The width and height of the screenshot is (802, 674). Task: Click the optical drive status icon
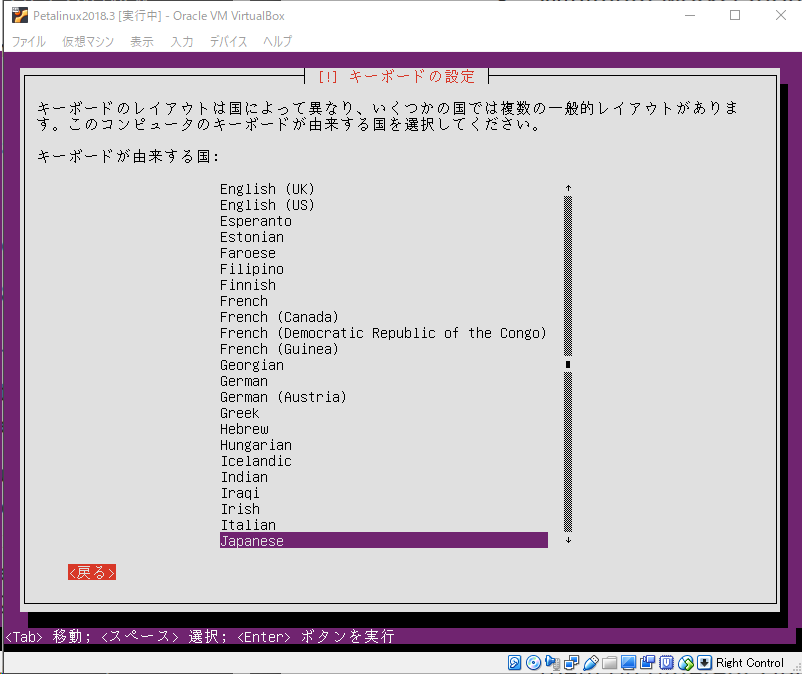pyautogui.click(x=532, y=663)
